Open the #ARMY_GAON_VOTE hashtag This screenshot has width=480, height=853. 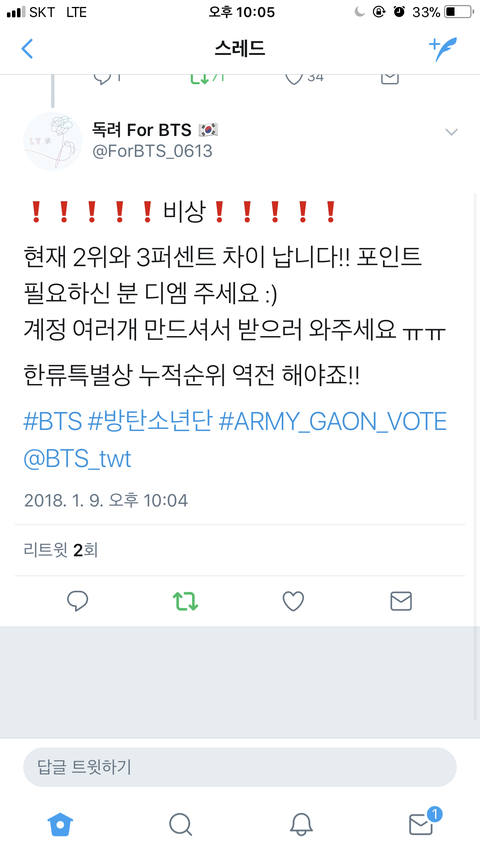[333, 423]
